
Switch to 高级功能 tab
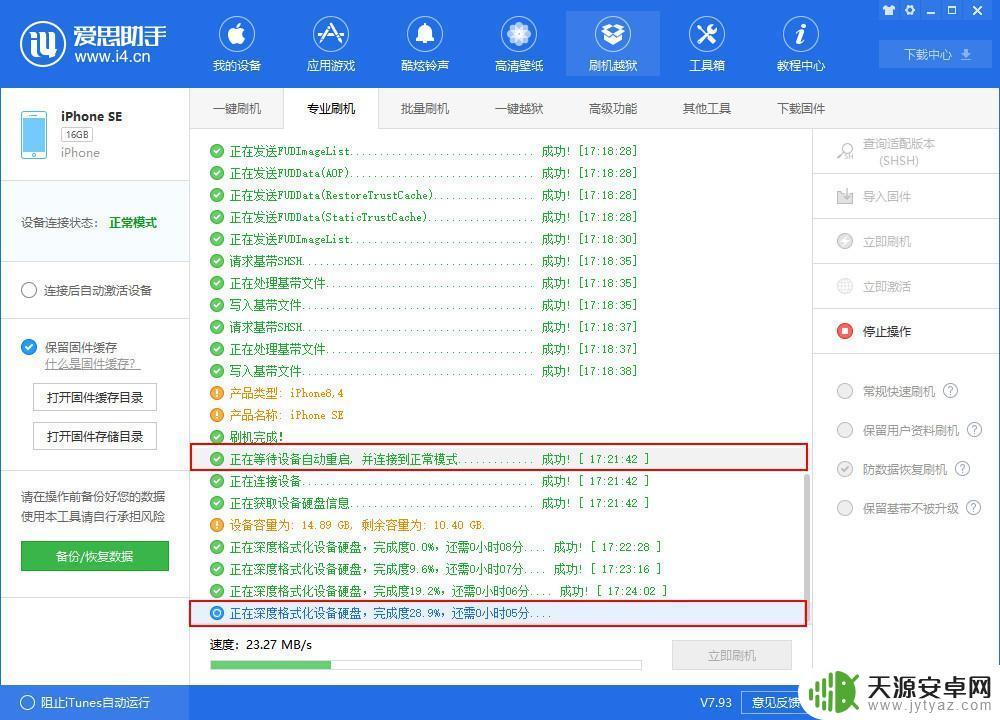[613, 108]
